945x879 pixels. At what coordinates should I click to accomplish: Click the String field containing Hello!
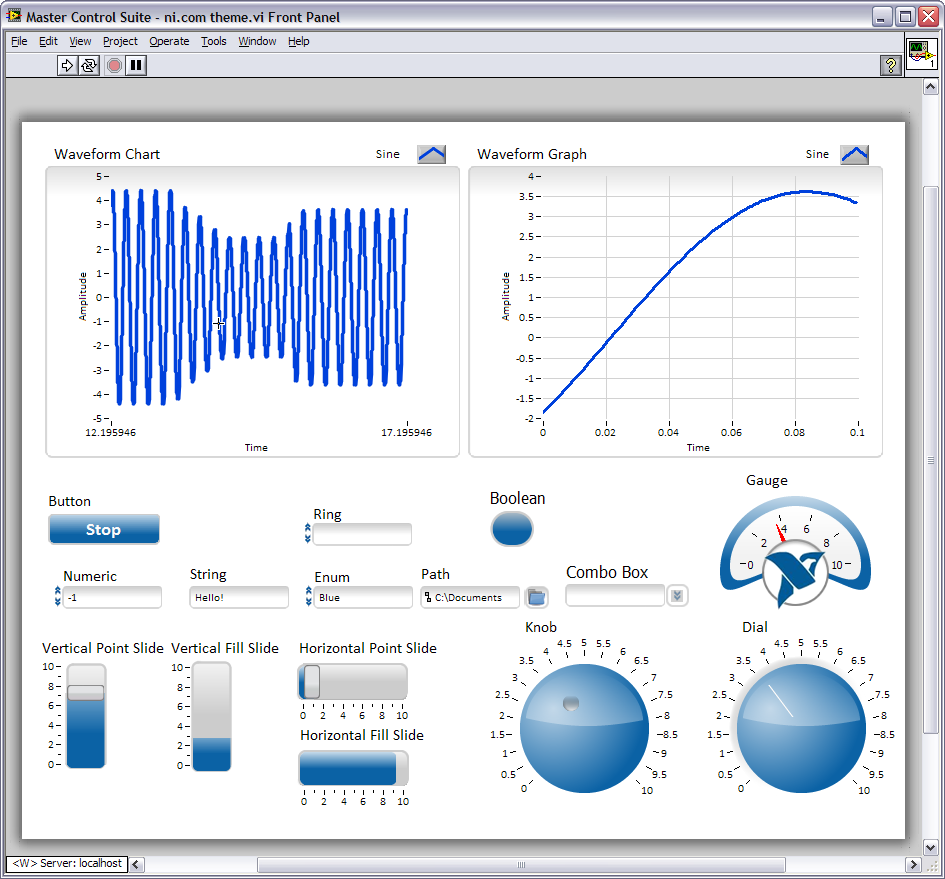239,597
